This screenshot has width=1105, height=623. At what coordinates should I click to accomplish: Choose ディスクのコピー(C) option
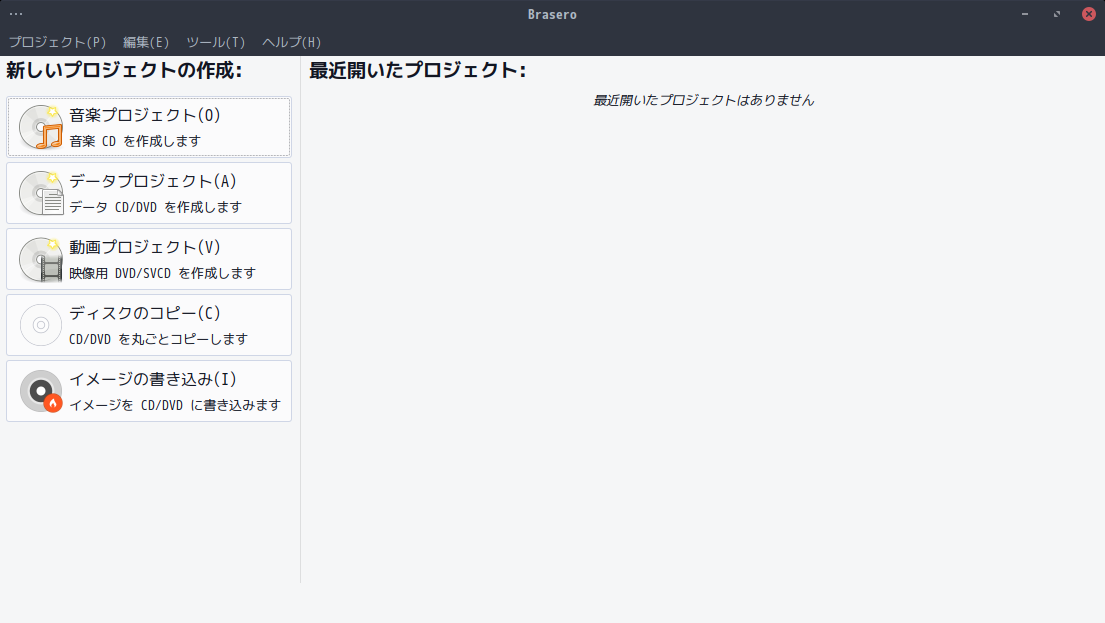coord(149,325)
